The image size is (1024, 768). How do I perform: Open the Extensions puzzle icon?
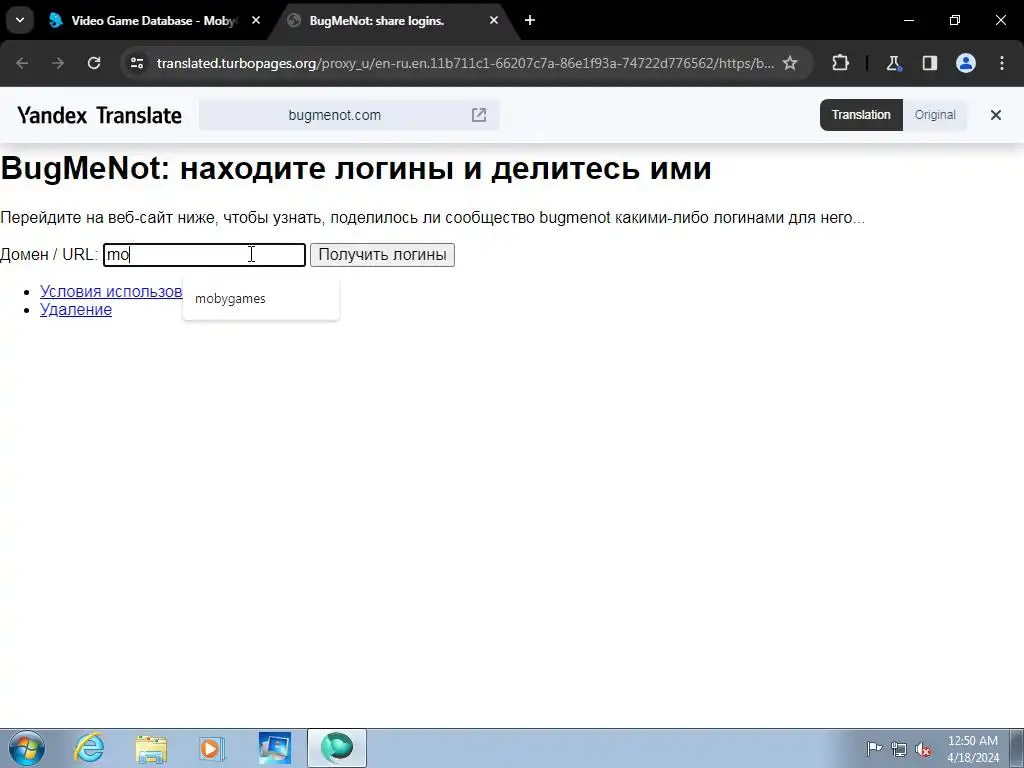pos(840,63)
